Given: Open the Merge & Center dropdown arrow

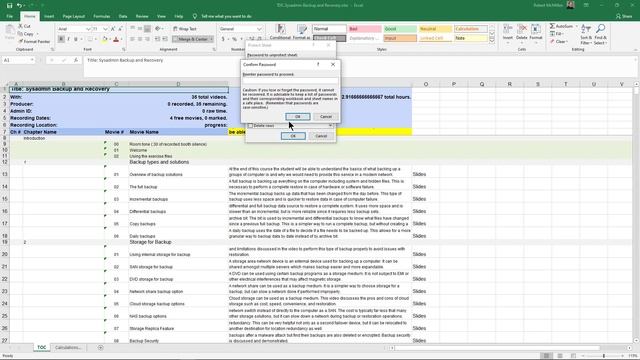Looking at the screenshot, I should point(211,39).
